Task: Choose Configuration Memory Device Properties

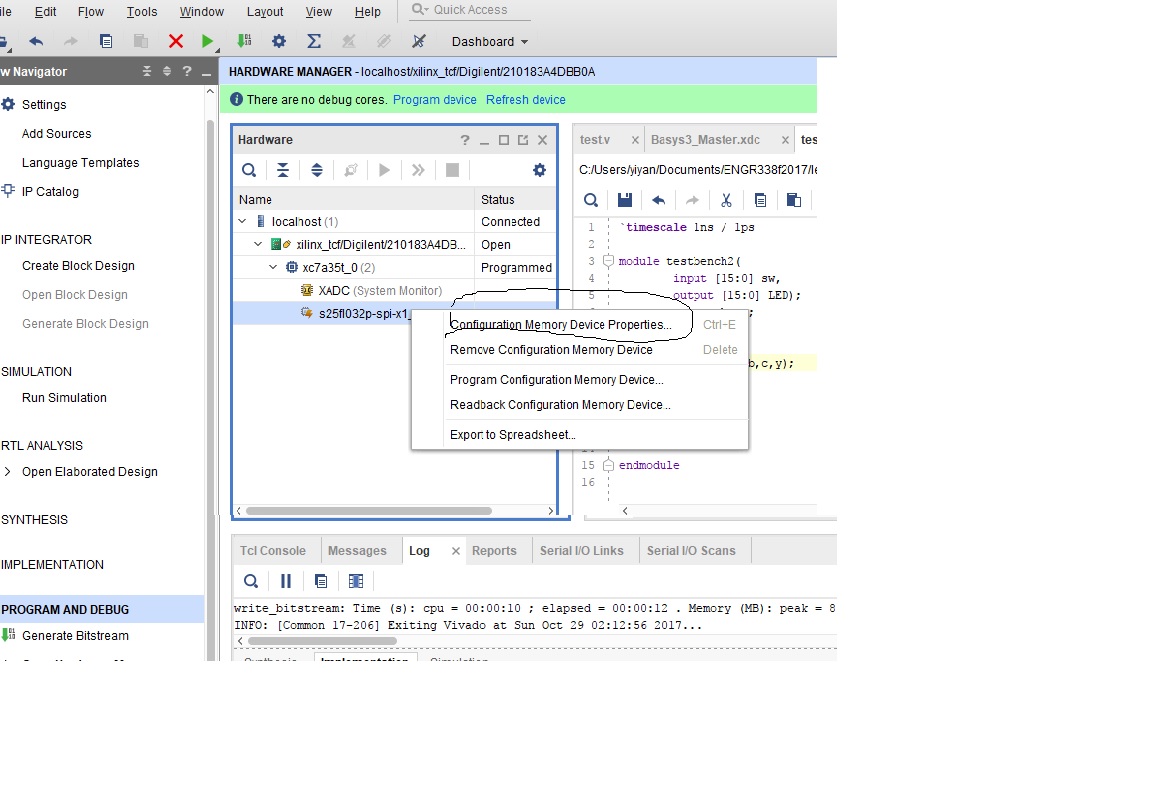Action: (x=560, y=325)
